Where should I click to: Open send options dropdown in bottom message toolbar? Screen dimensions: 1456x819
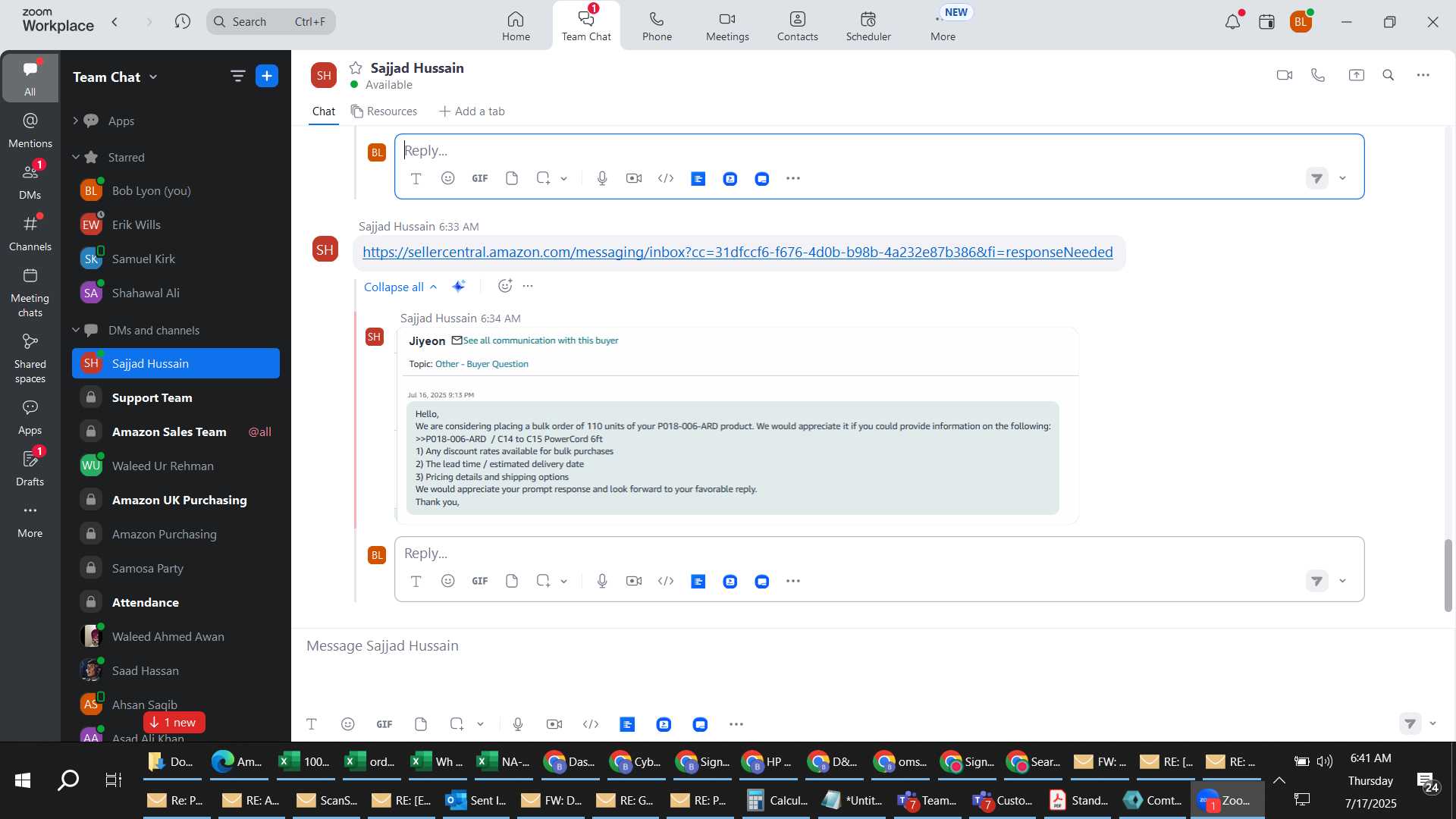[x=1433, y=723]
